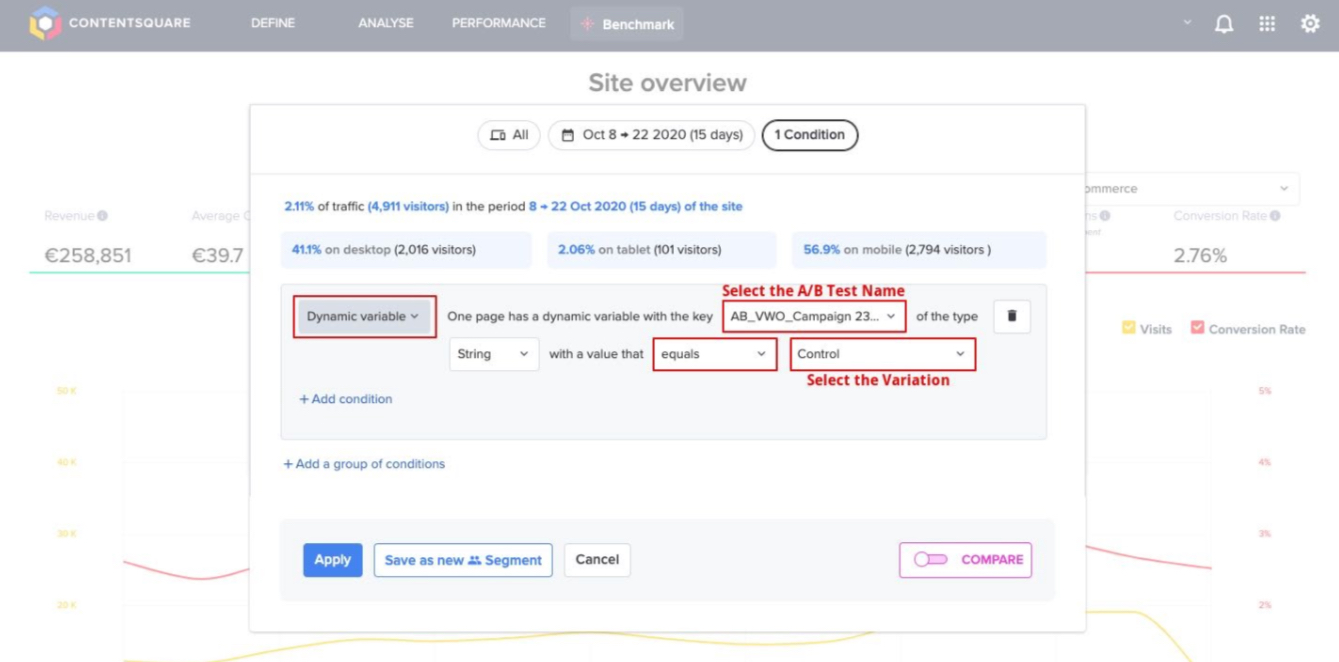Toggle the COMPARE switch

pyautogui.click(x=930, y=560)
